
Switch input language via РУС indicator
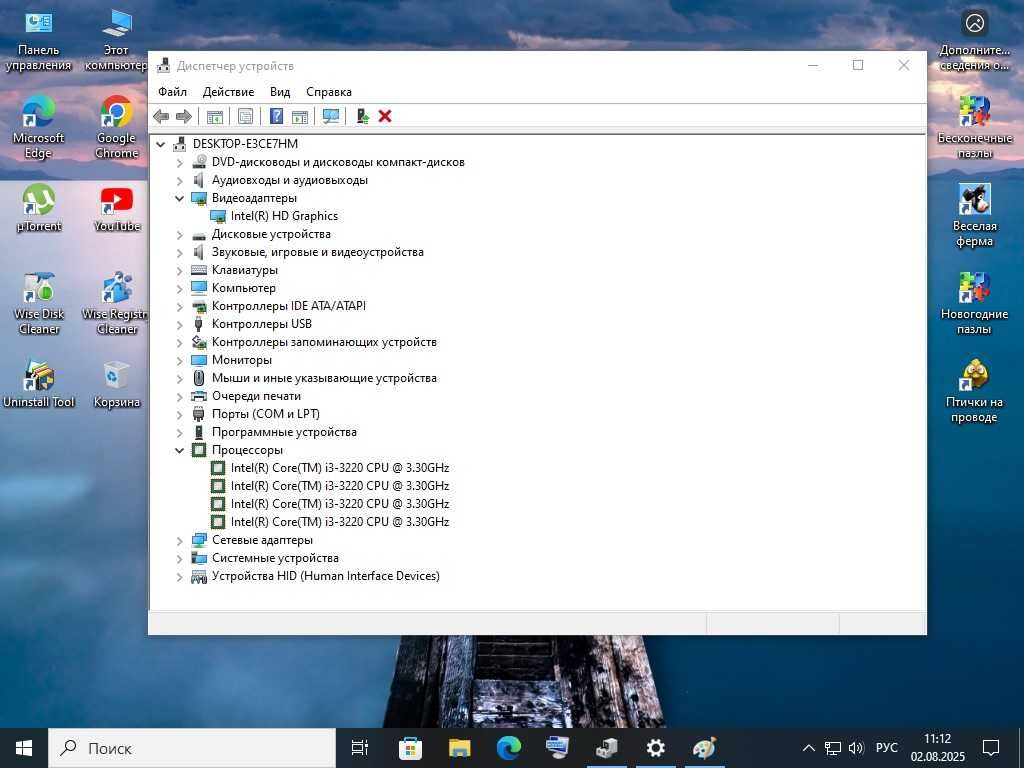click(x=886, y=748)
